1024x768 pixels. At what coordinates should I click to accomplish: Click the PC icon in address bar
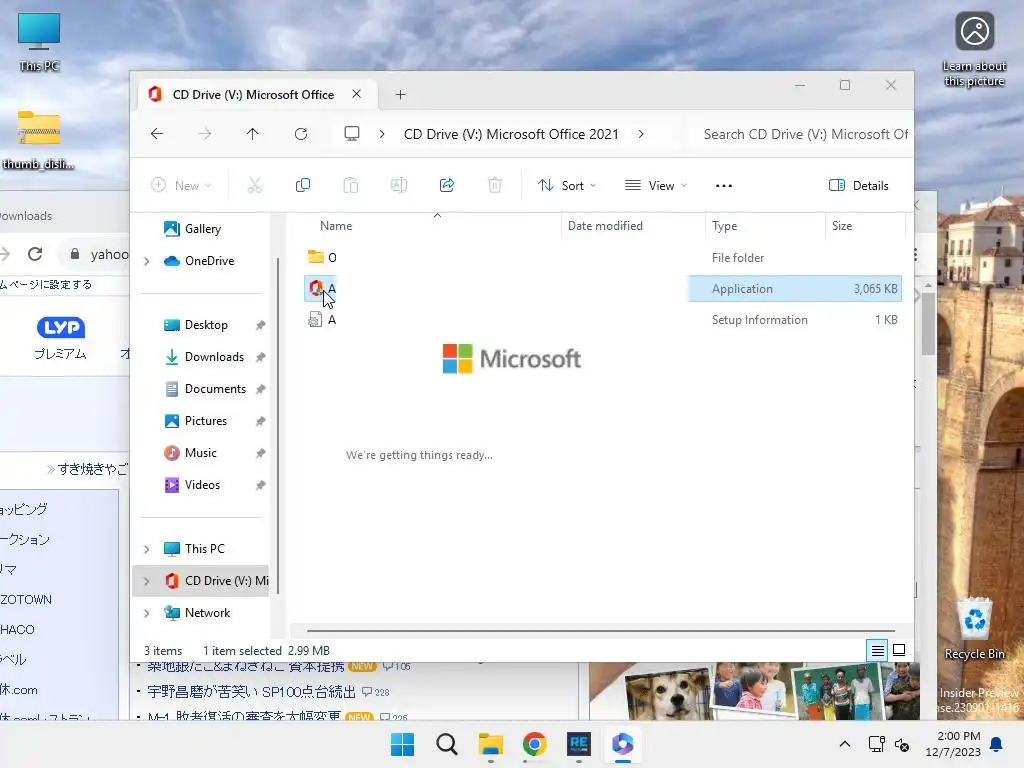[x=352, y=134]
